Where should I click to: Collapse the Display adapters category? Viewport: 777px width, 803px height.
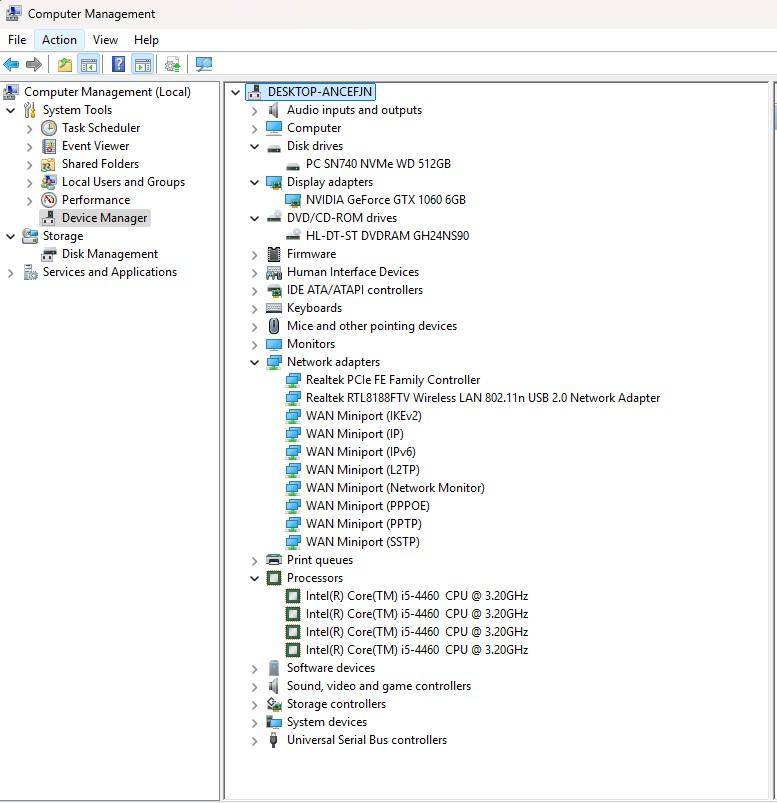pos(255,182)
